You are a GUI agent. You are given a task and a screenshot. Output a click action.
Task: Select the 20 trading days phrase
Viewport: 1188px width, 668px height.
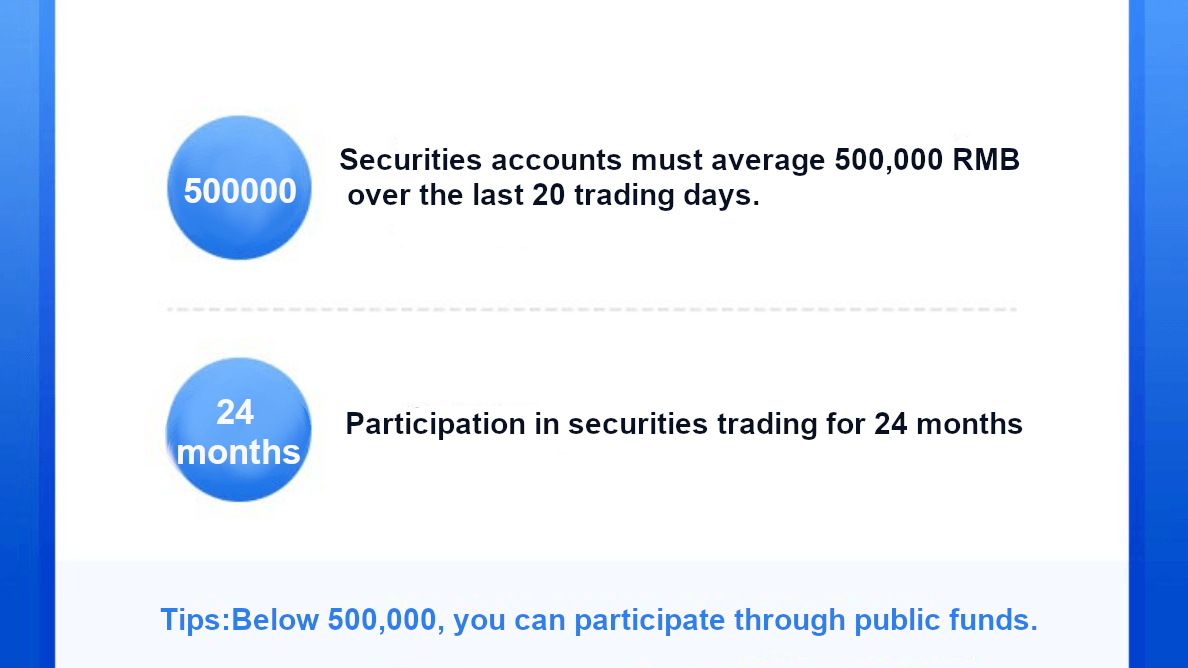(x=646, y=195)
